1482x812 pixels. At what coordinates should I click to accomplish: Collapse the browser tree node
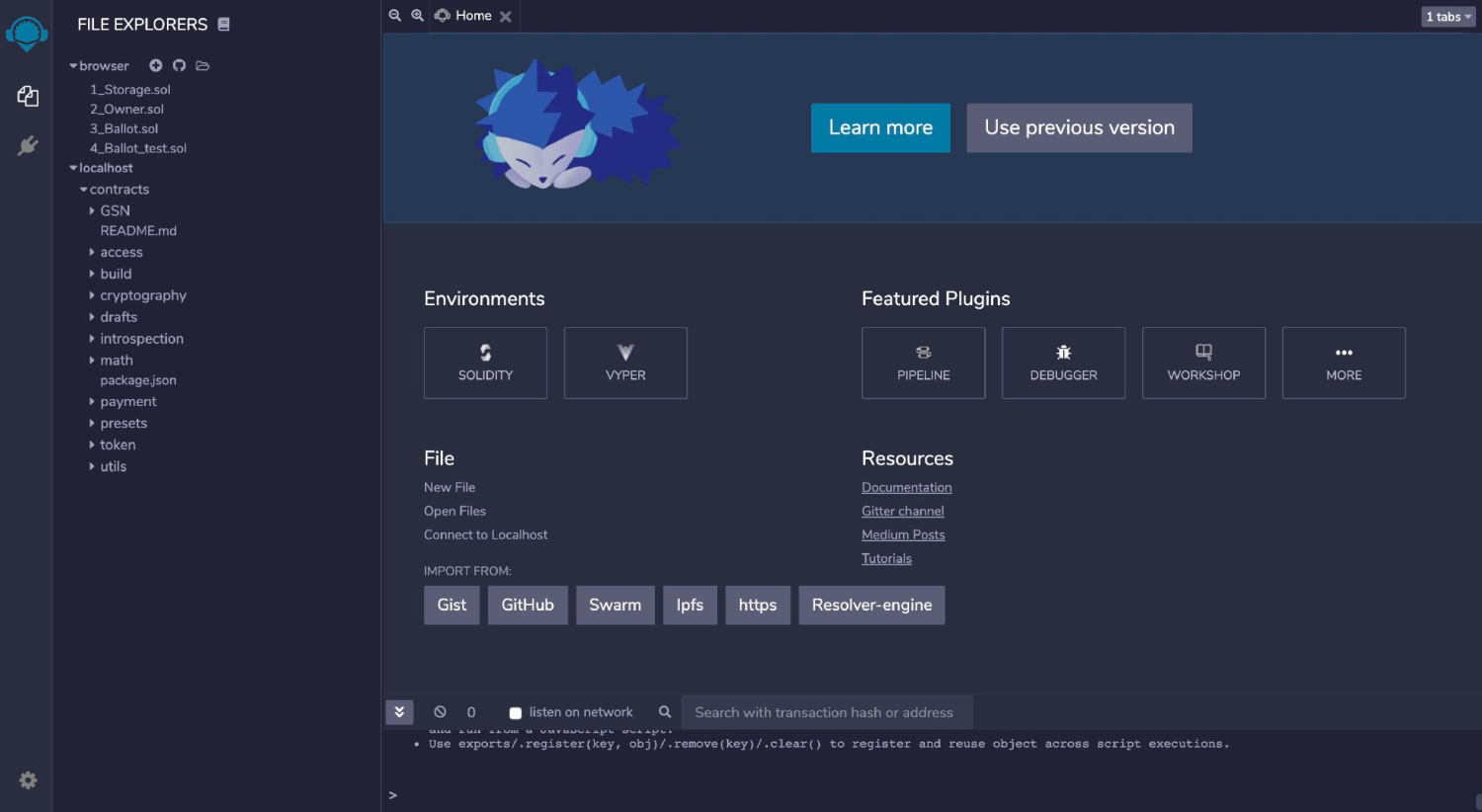pyautogui.click(x=73, y=66)
